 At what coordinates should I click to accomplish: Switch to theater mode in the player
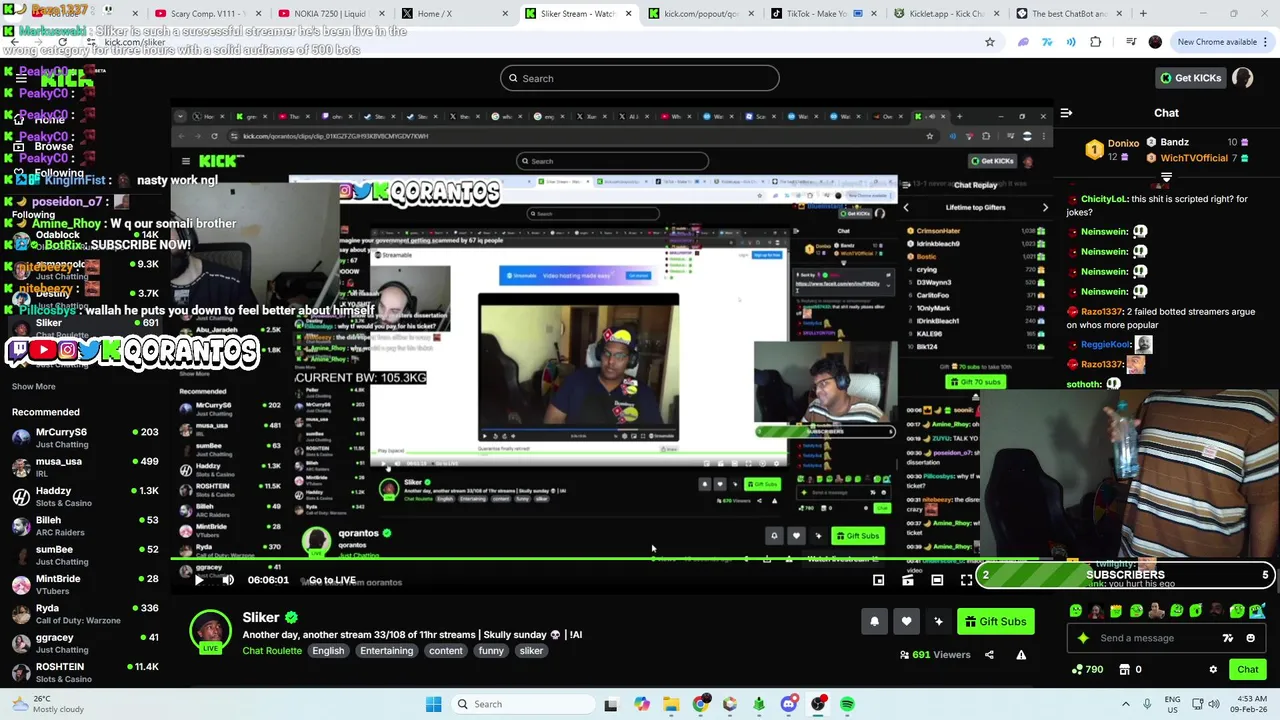click(937, 580)
